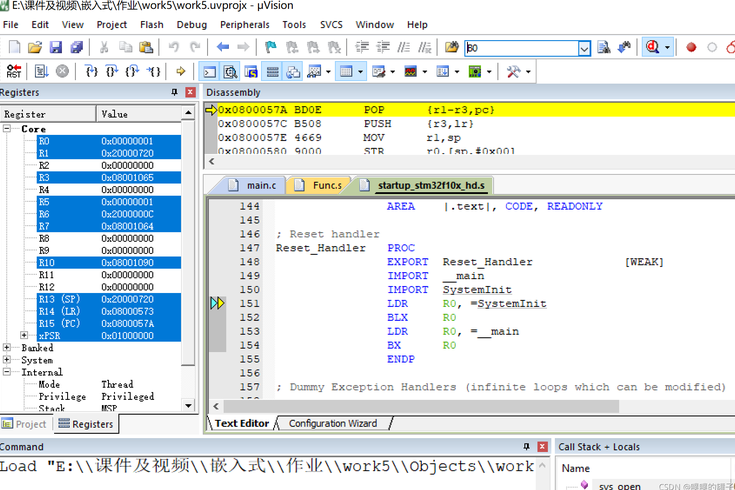
Task: Click the editor horizontal scrollbar thumb
Action: 420,406
